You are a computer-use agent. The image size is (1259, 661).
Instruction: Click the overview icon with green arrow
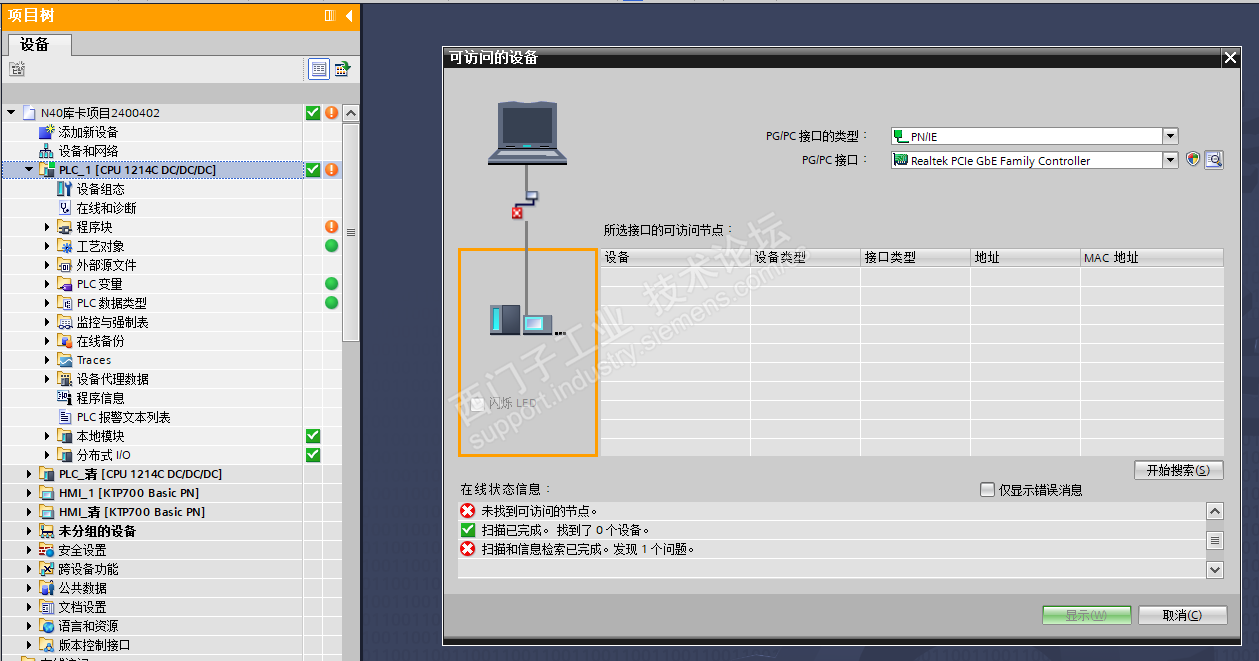pos(342,69)
